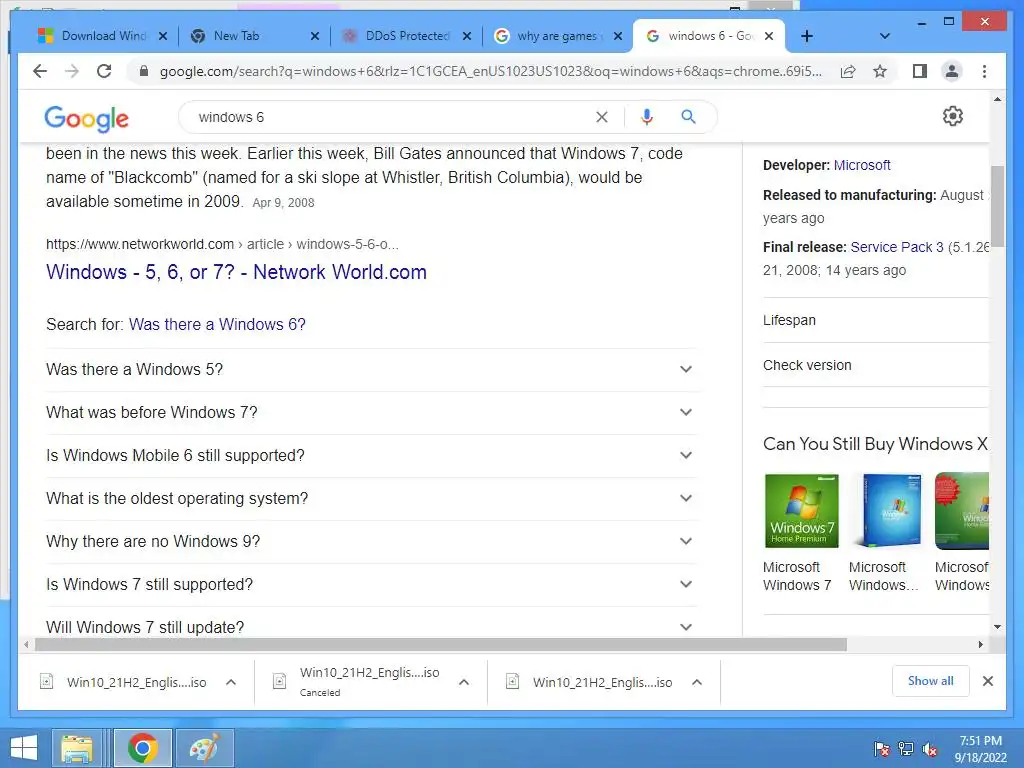Close the downloads bar

(987, 681)
